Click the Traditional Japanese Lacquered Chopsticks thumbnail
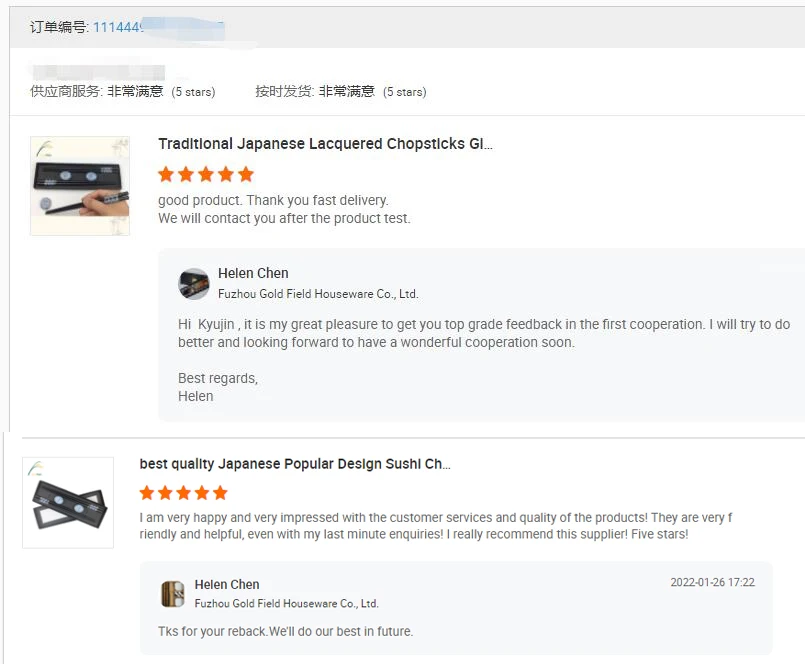Screen dimensions: 805x664 tap(80, 186)
